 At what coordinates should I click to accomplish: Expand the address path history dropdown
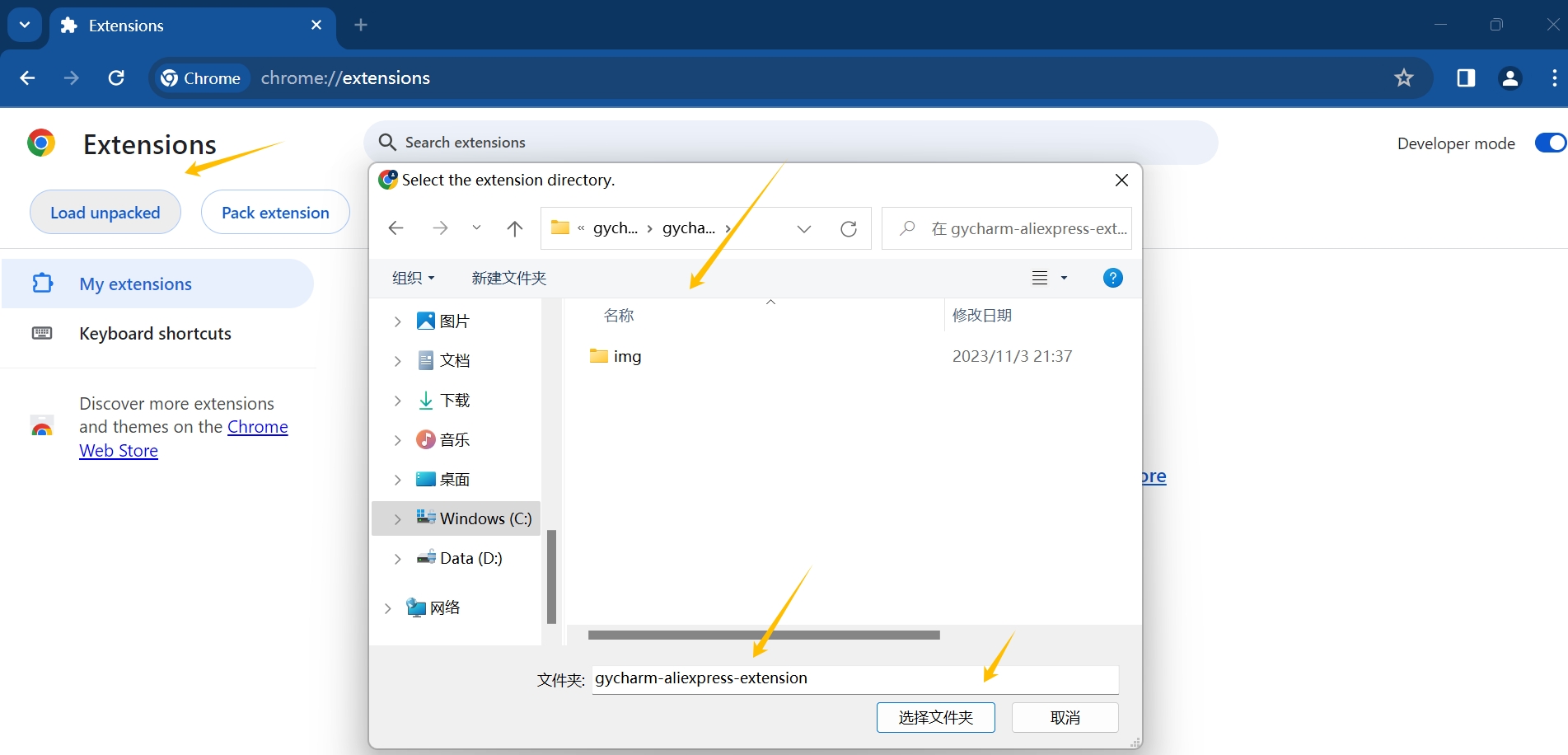804,228
